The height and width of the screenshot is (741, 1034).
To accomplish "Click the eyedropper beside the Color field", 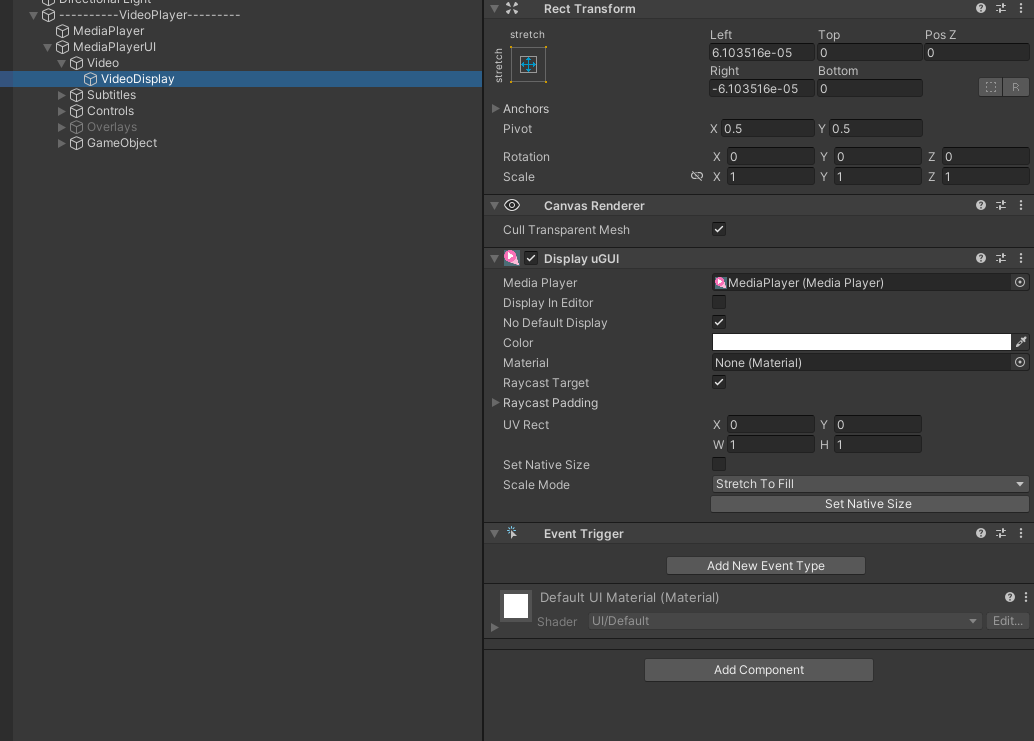I will 1021,342.
